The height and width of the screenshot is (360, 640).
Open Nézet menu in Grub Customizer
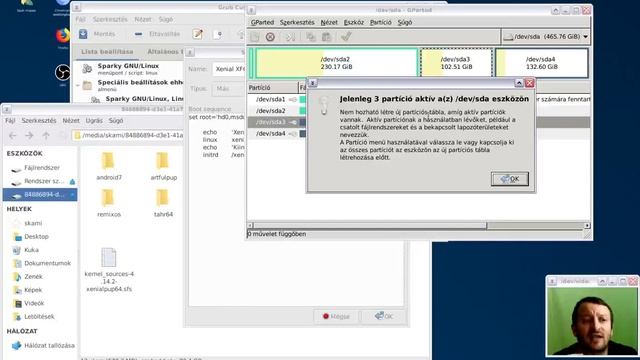click(x=142, y=19)
